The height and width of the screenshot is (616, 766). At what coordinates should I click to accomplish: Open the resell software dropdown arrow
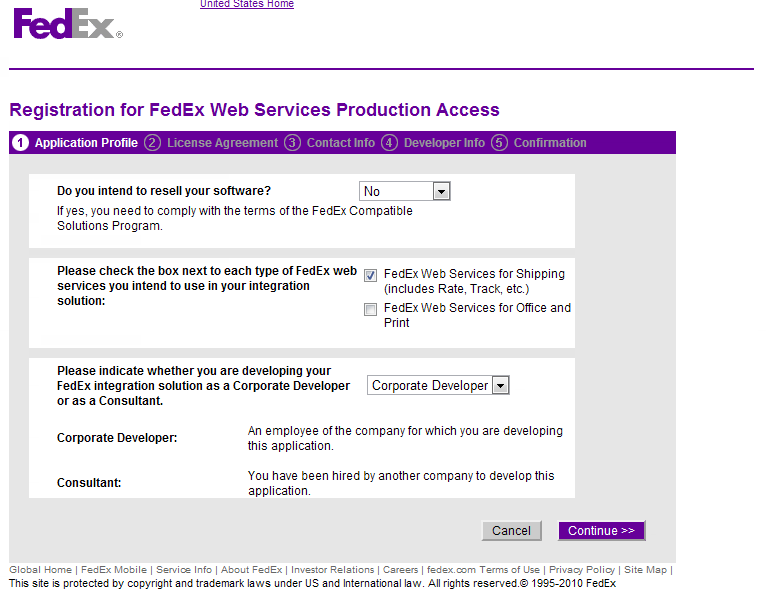point(441,191)
